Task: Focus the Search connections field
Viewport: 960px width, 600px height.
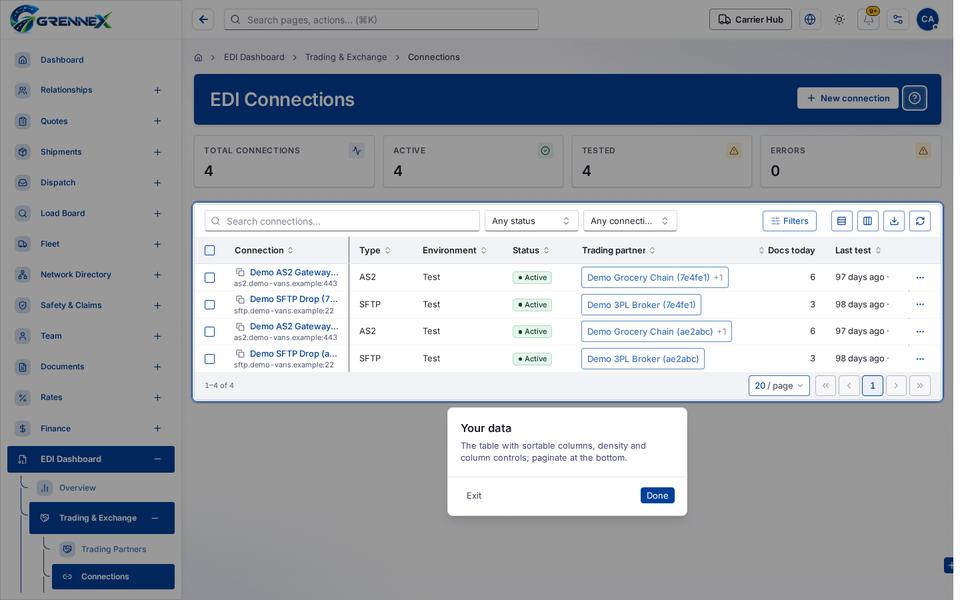Action: click(x=342, y=221)
